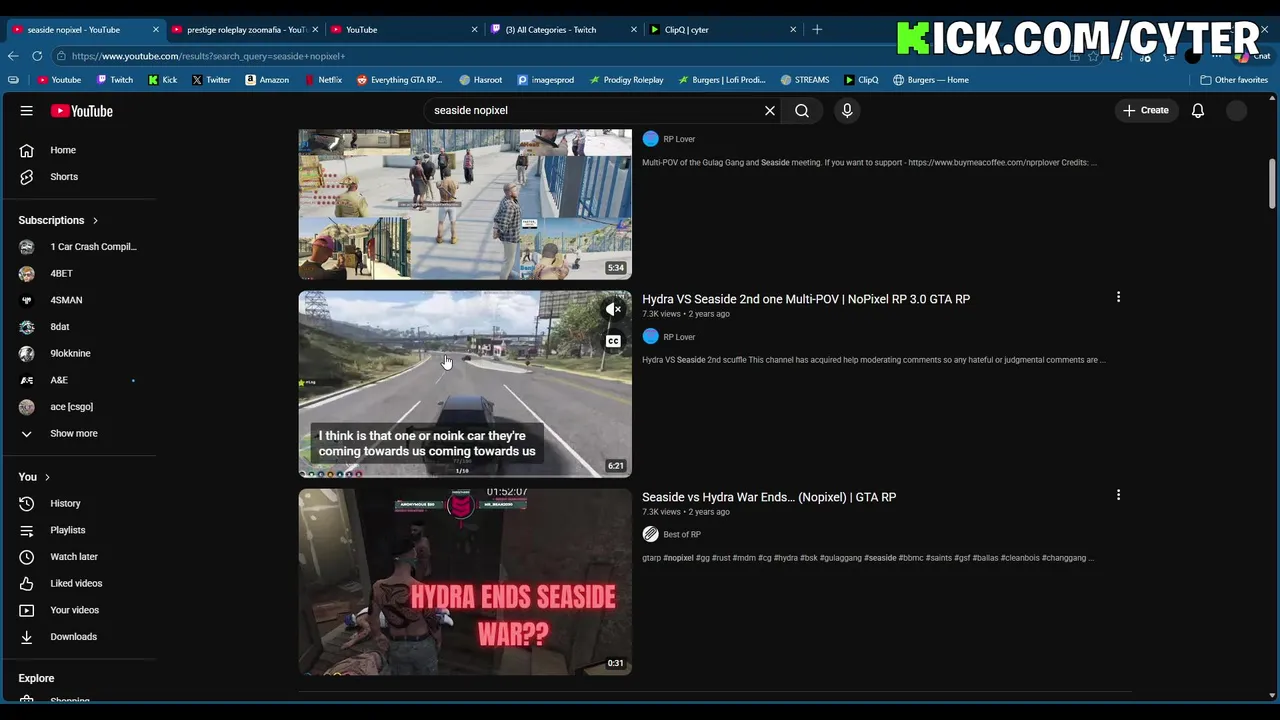The image size is (1280, 720).
Task: Open a new browser tab with plus icon
Action: tap(817, 29)
